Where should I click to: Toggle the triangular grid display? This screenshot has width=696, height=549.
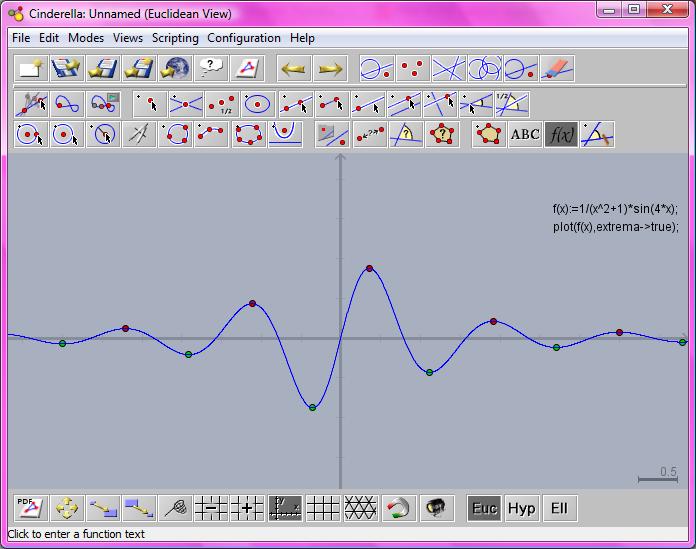coord(359,508)
